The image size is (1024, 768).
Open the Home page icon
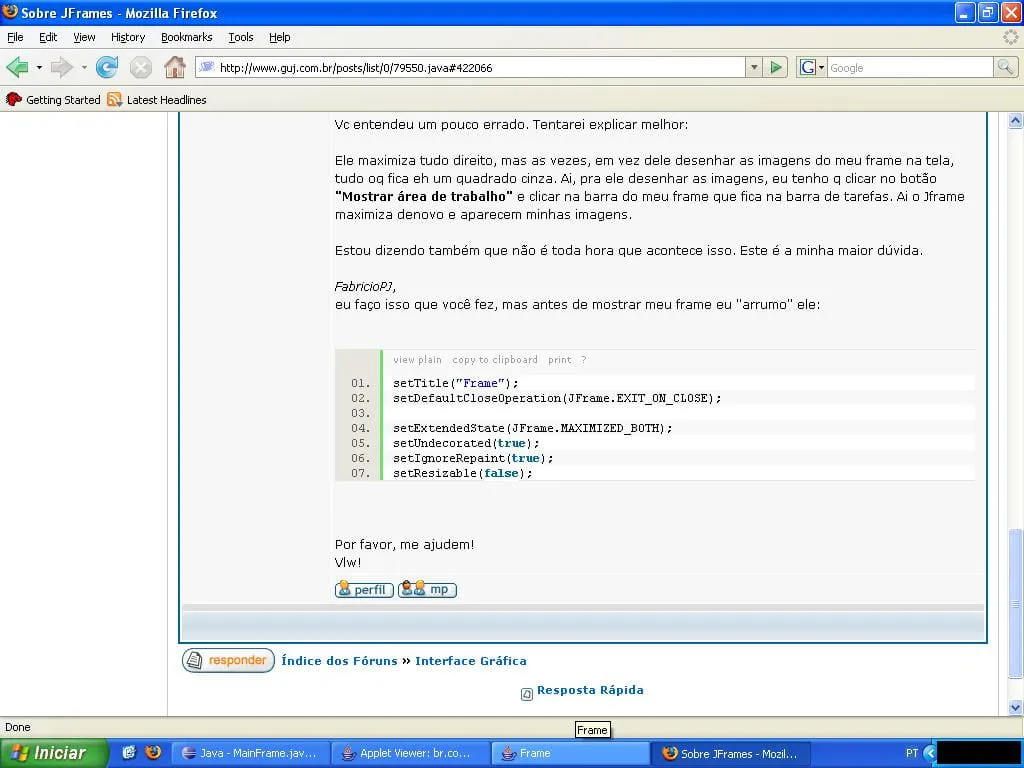coord(174,67)
